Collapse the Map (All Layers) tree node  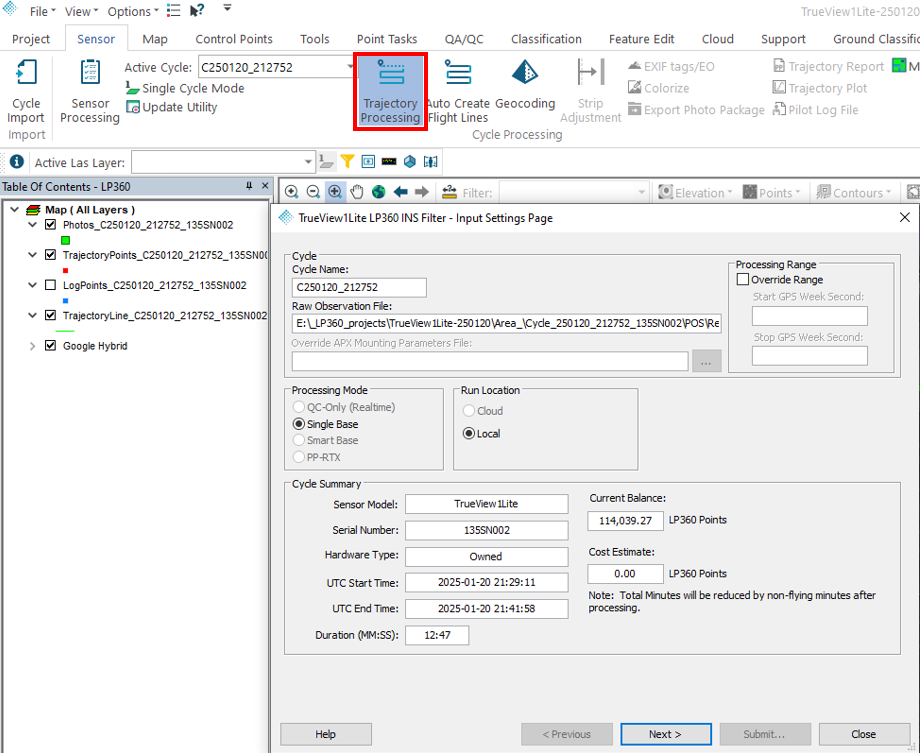pyautogui.click(x=15, y=209)
